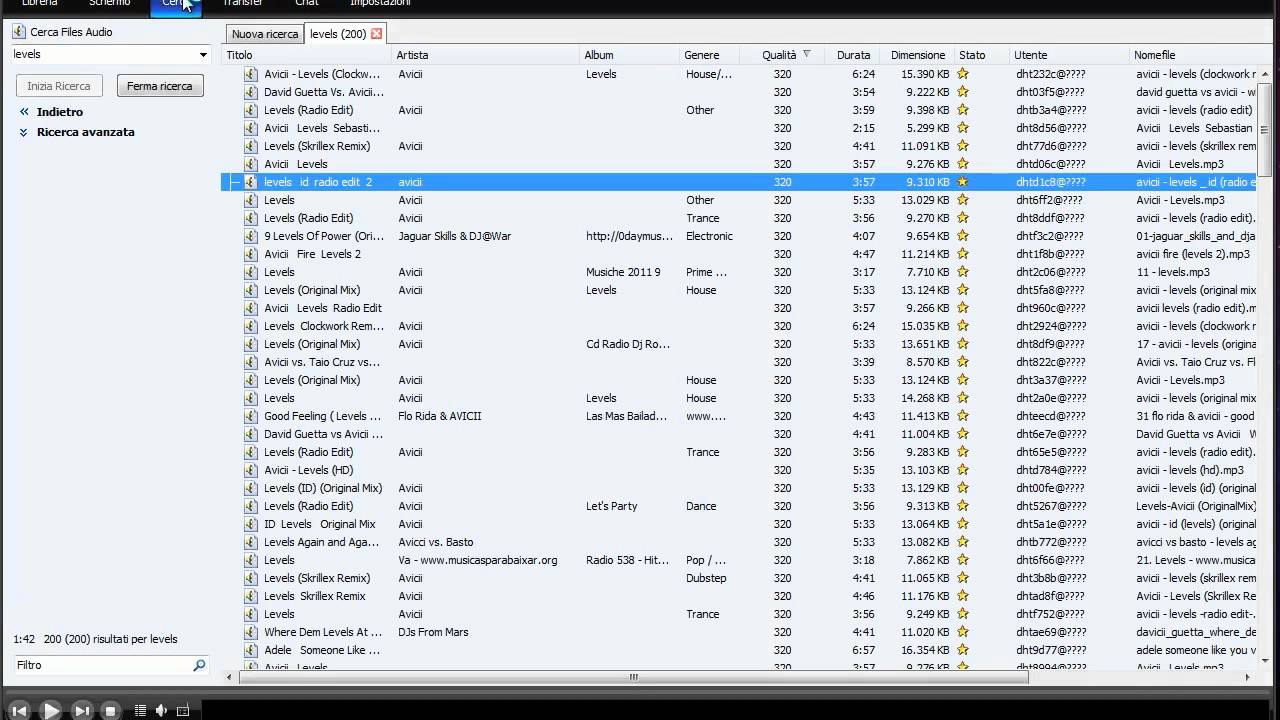Open the search term dropdown showing 'levels'
This screenshot has width=1280, height=720.
click(x=203, y=55)
